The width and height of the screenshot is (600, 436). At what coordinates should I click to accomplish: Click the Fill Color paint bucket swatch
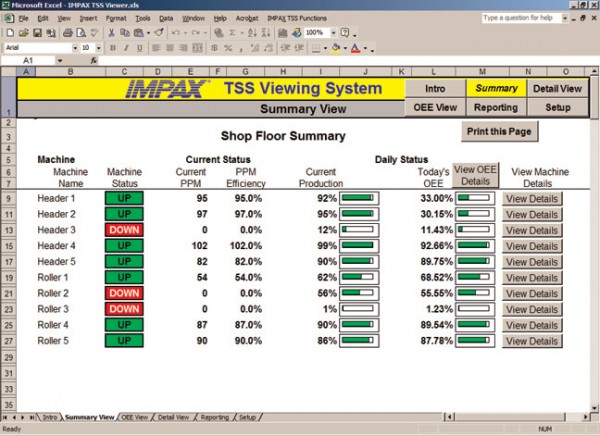point(336,47)
